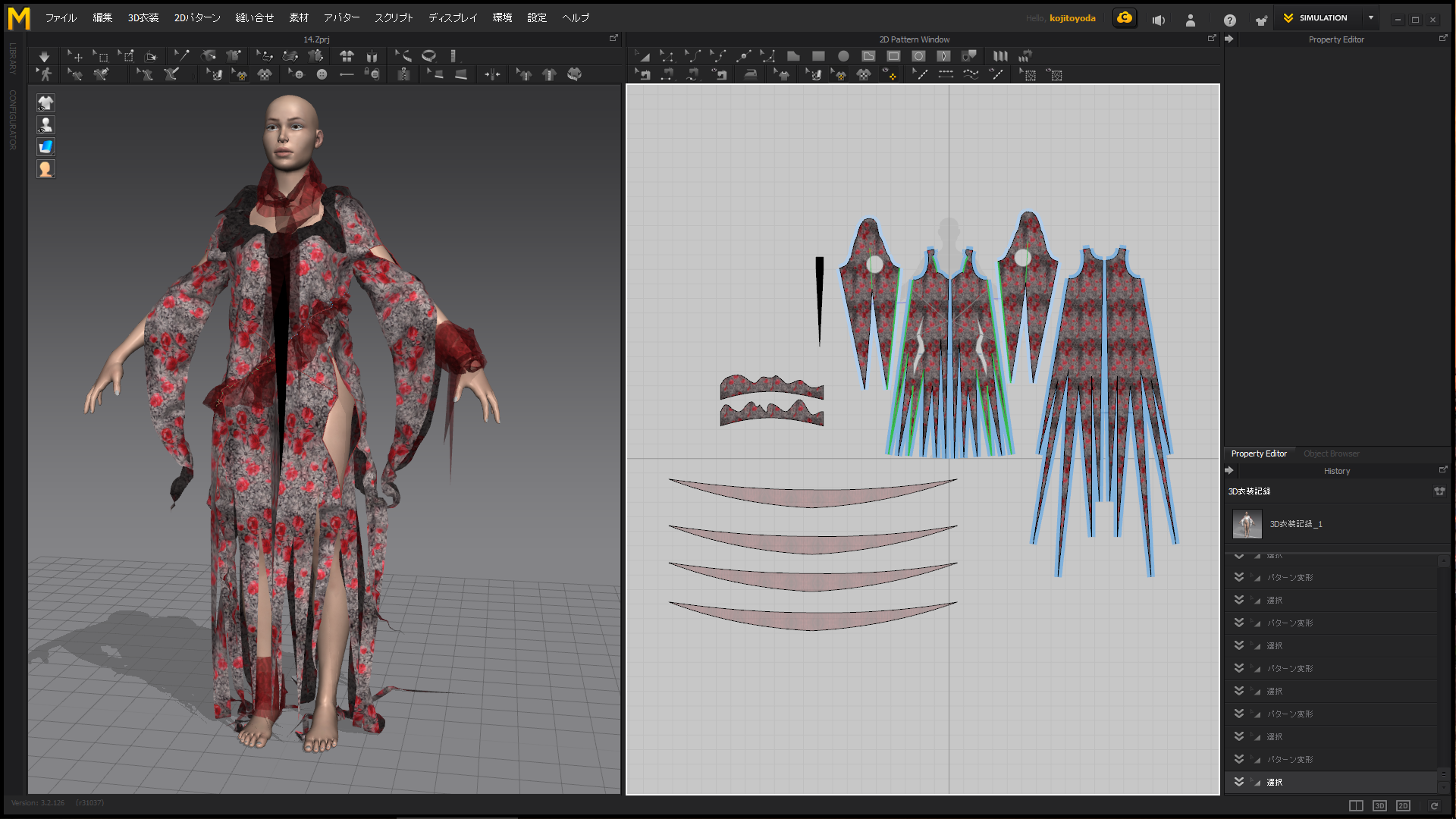Viewport: 1456px width, 819px height.
Task: Select the Rectangle pattern tool in 2D toolbar
Action: tap(818, 56)
